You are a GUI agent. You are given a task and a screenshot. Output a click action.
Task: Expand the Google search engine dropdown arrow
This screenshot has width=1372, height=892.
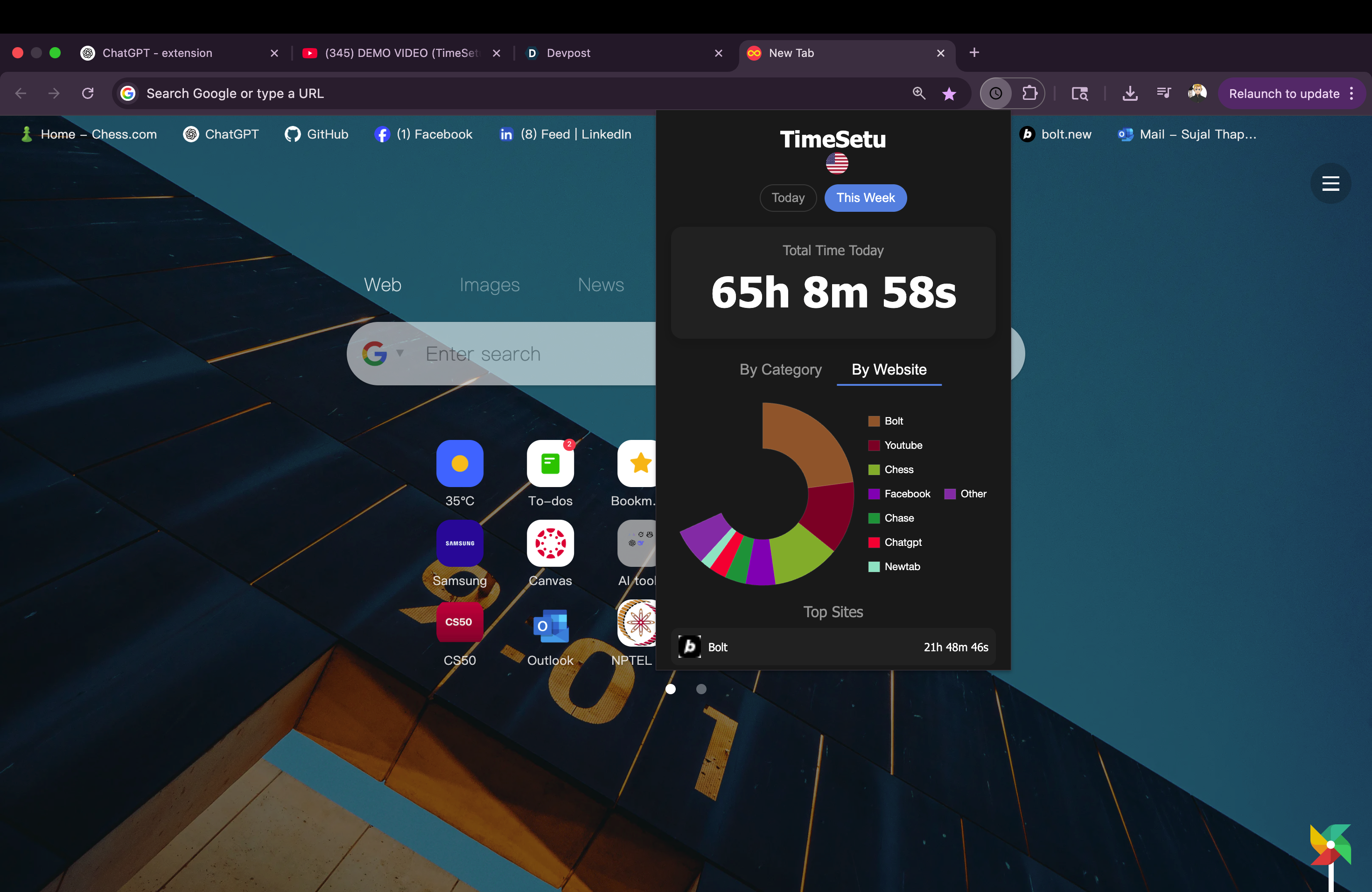(x=400, y=353)
